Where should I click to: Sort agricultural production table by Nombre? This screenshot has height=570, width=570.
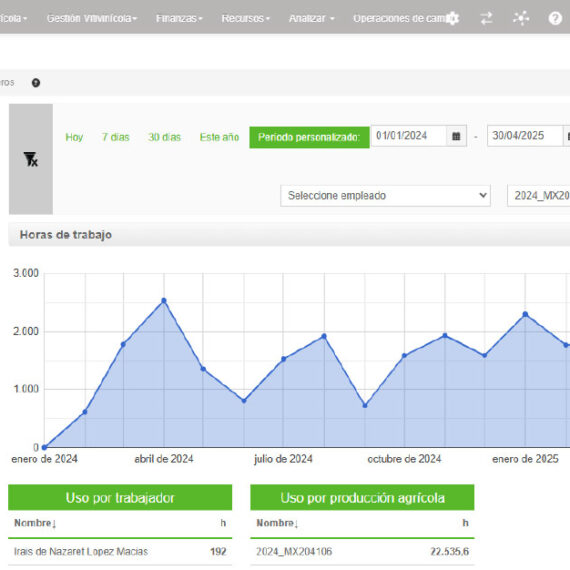tap(277, 523)
